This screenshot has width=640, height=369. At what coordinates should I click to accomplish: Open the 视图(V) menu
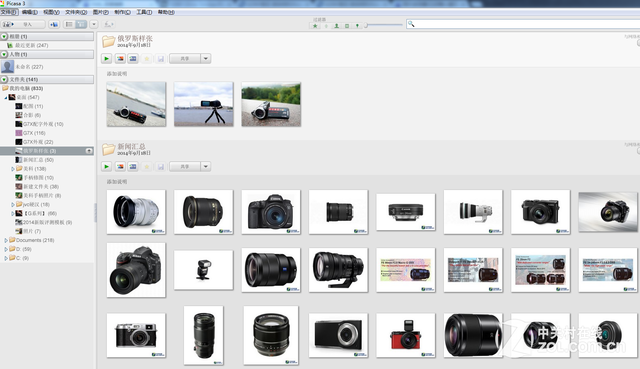pos(51,12)
